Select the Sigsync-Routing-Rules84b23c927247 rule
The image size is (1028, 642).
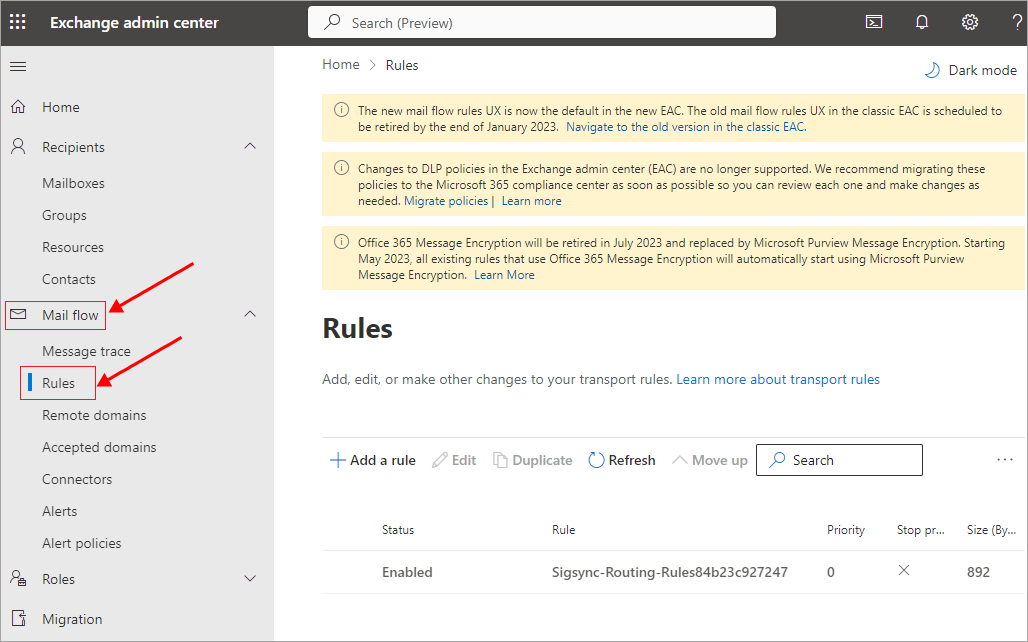(x=669, y=572)
